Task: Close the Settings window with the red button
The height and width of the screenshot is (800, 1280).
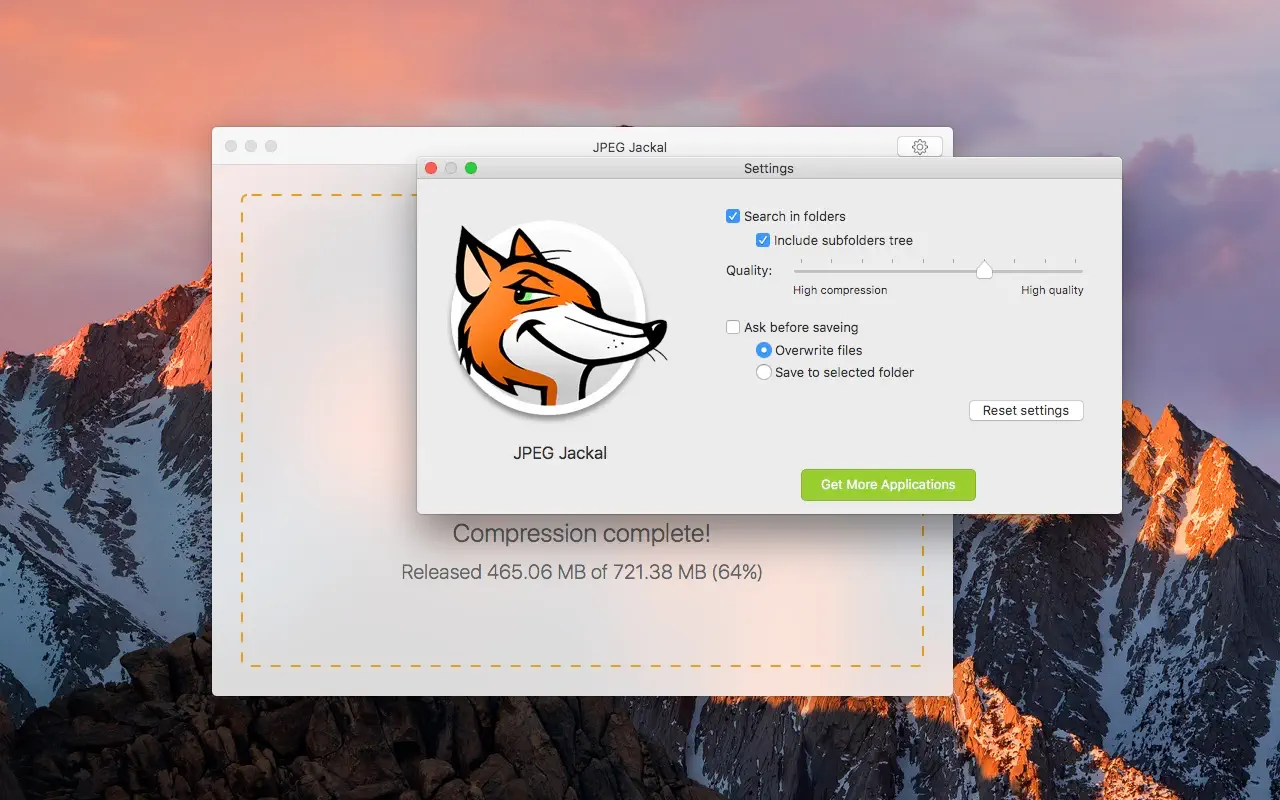Action: coord(431,168)
